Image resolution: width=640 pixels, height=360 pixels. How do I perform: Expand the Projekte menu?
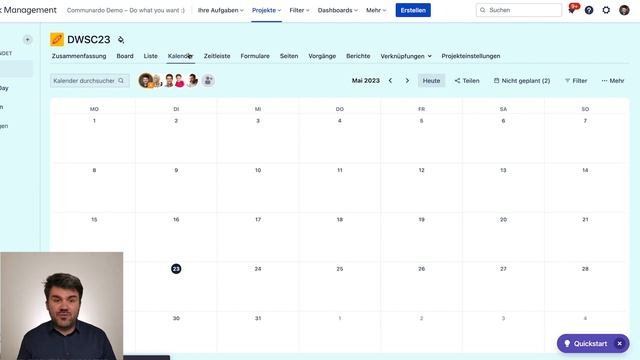pyautogui.click(x=266, y=10)
